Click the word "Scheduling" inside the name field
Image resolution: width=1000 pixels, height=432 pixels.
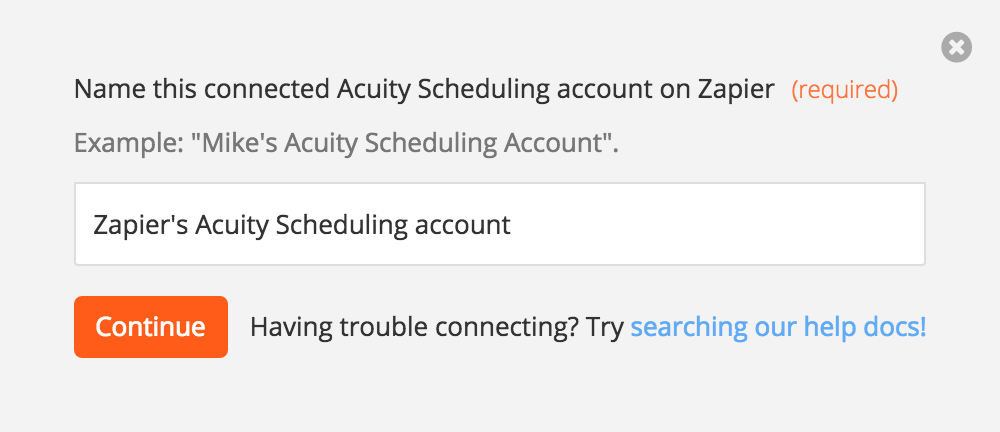(342, 225)
